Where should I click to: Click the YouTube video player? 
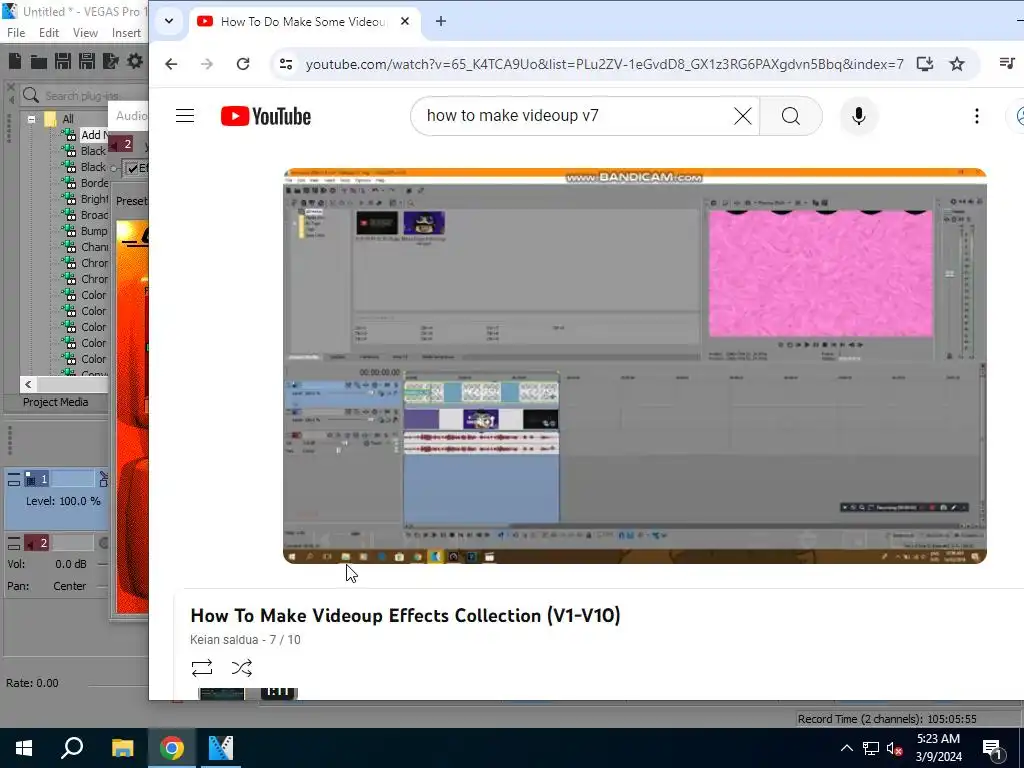(634, 366)
